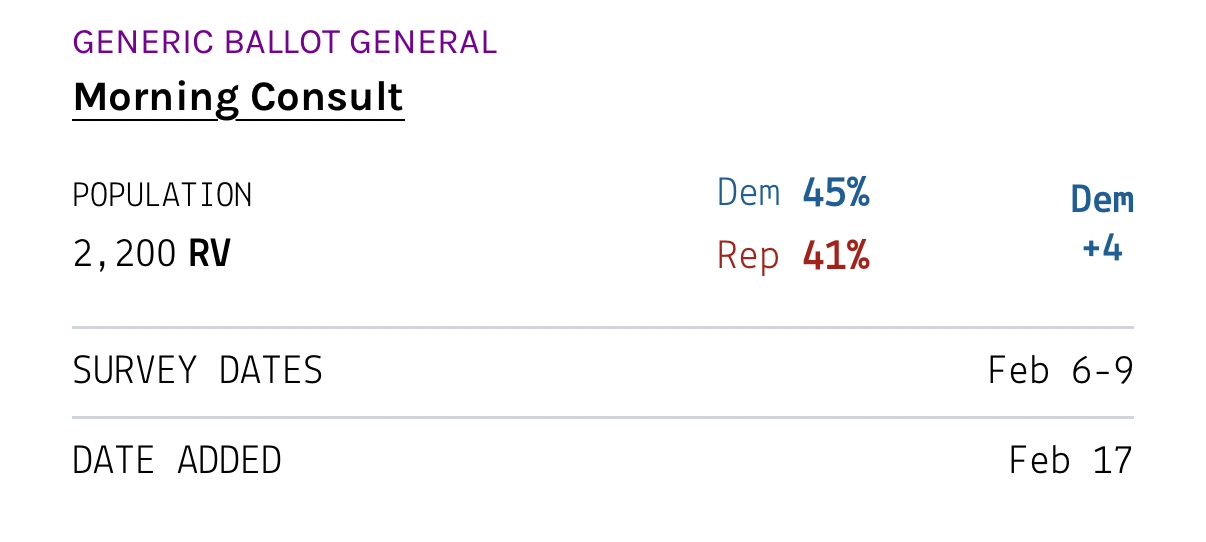This screenshot has width=1206, height=542.
Task: Select the DATE ADDED label
Action: pyautogui.click(x=177, y=461)
